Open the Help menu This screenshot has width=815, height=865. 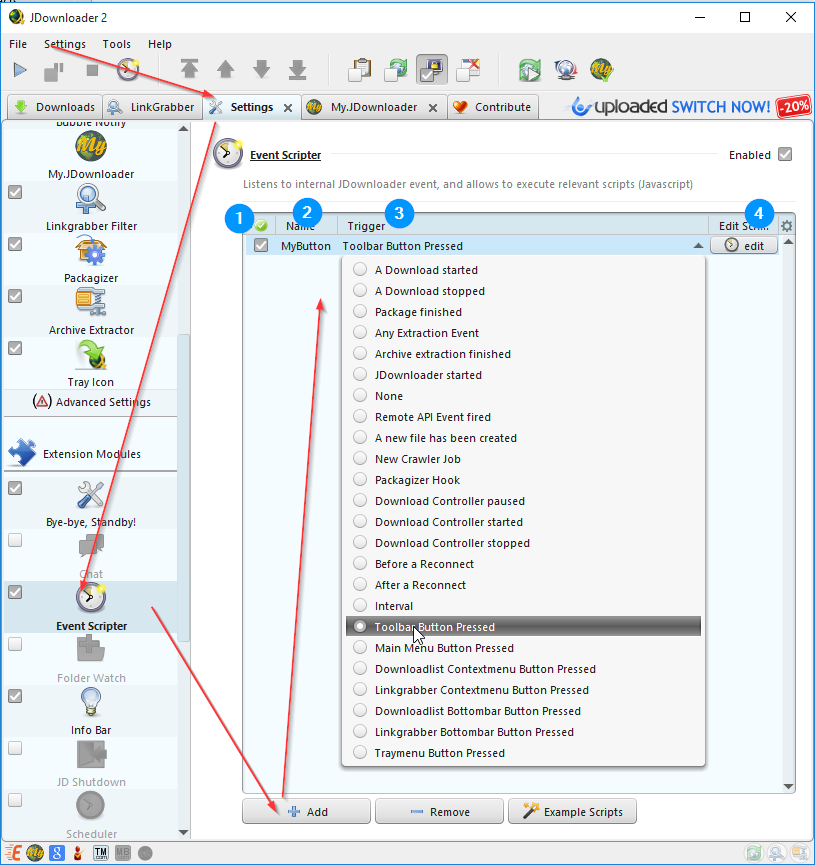click(x=159, y=44)
